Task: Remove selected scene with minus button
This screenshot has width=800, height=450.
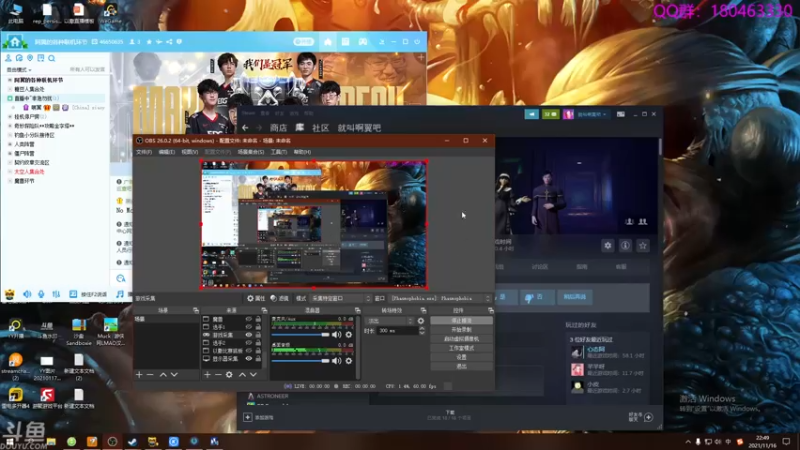Action: point(150,374)
